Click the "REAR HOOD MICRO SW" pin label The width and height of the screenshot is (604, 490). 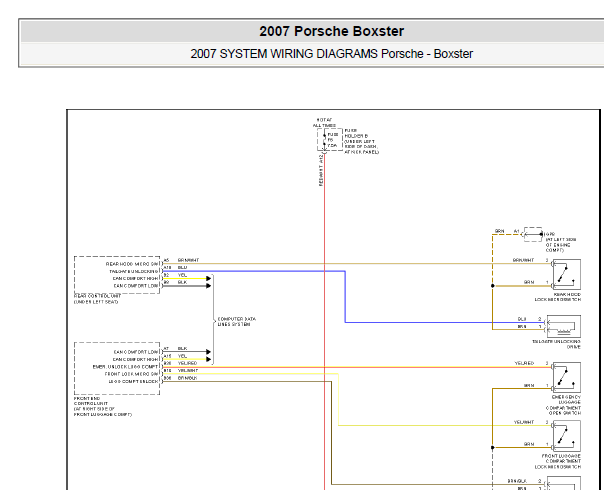coord(132,264)
